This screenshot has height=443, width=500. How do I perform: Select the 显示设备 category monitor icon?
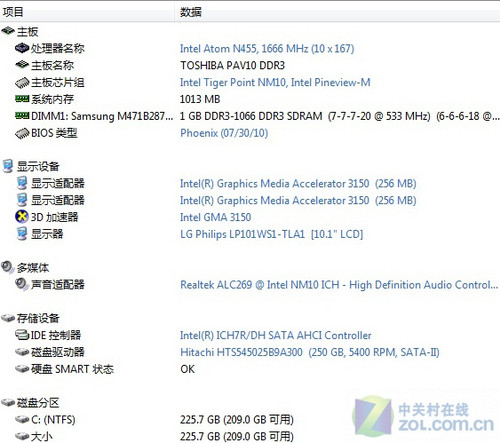click(8, 166)
